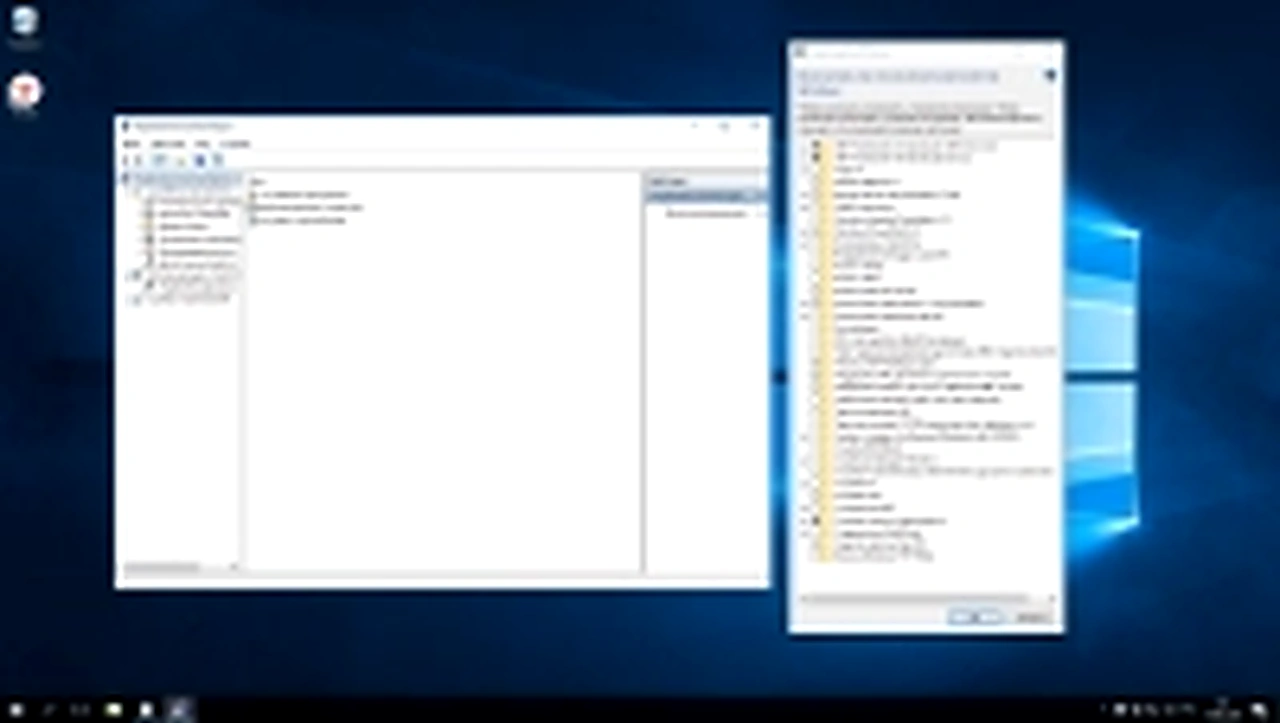Click the last icon in the console toolbar

point(218,160)
